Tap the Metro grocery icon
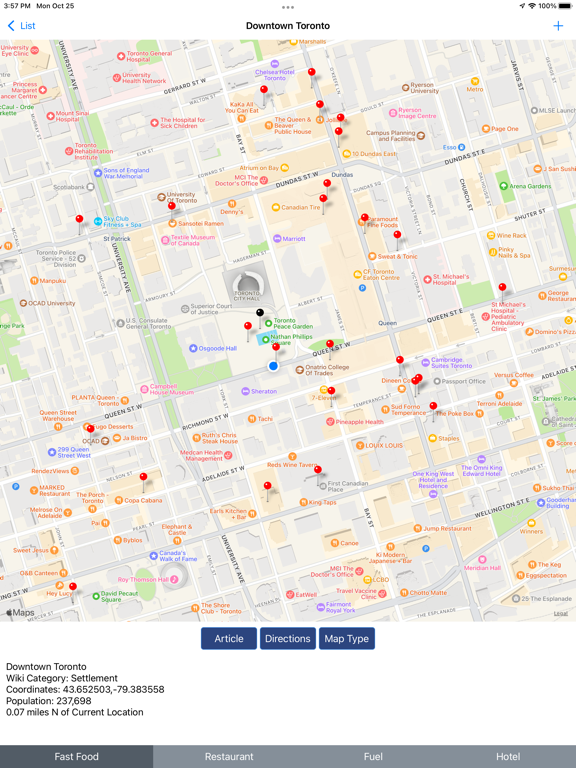576x768 pixels. coord(475,81)
